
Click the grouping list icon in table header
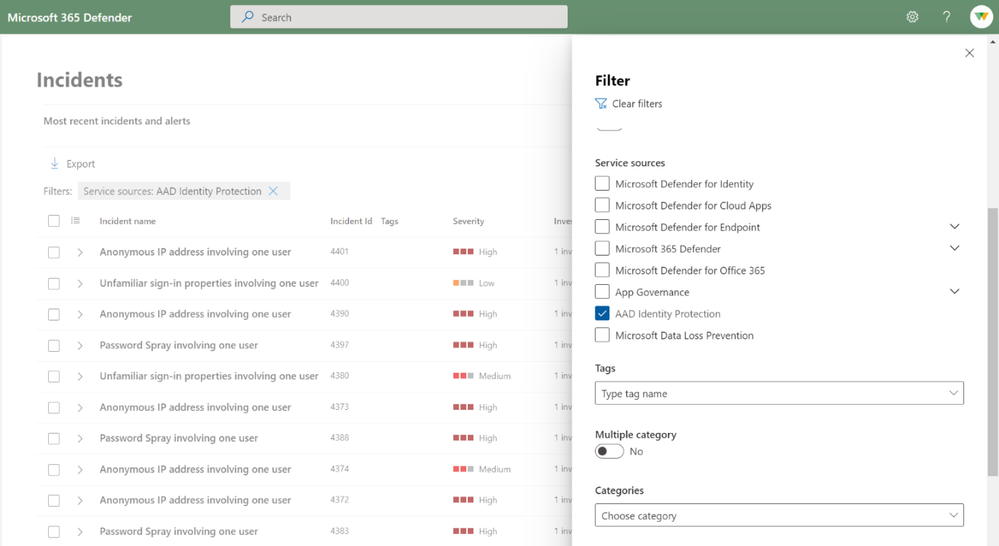pos(75,220)
